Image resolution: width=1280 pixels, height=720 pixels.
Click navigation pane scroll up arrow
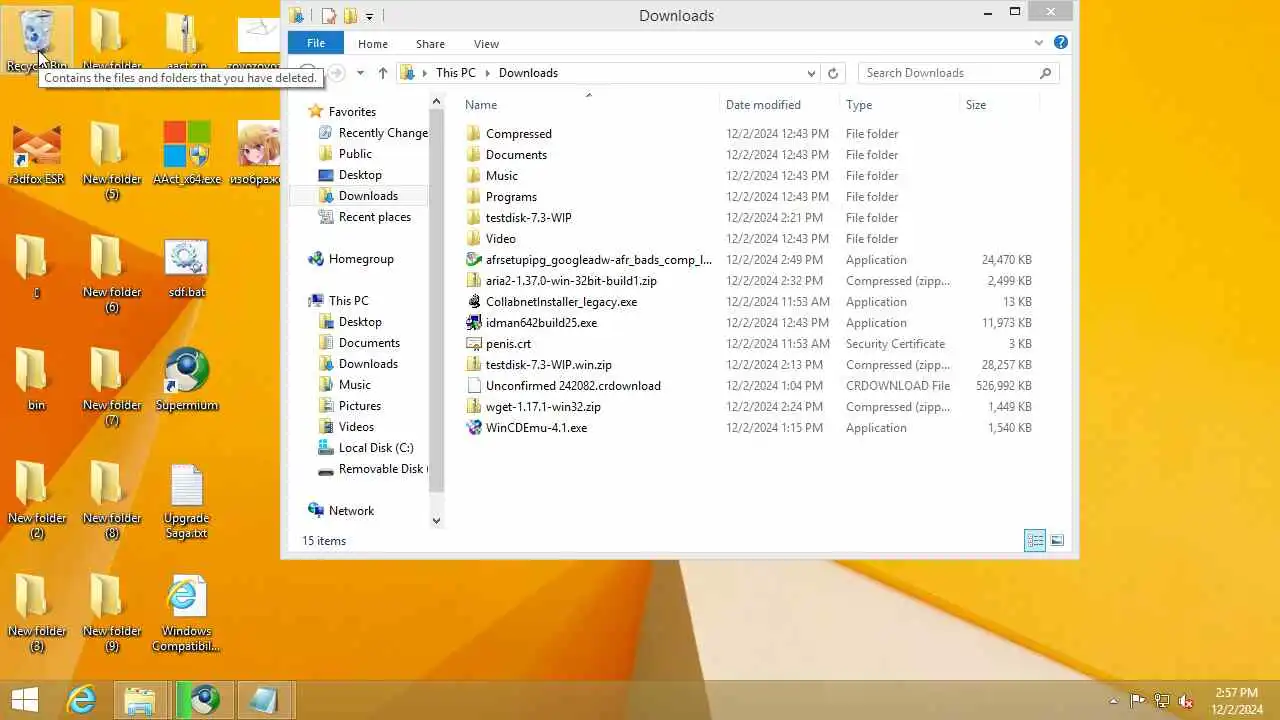pos(436,101)
